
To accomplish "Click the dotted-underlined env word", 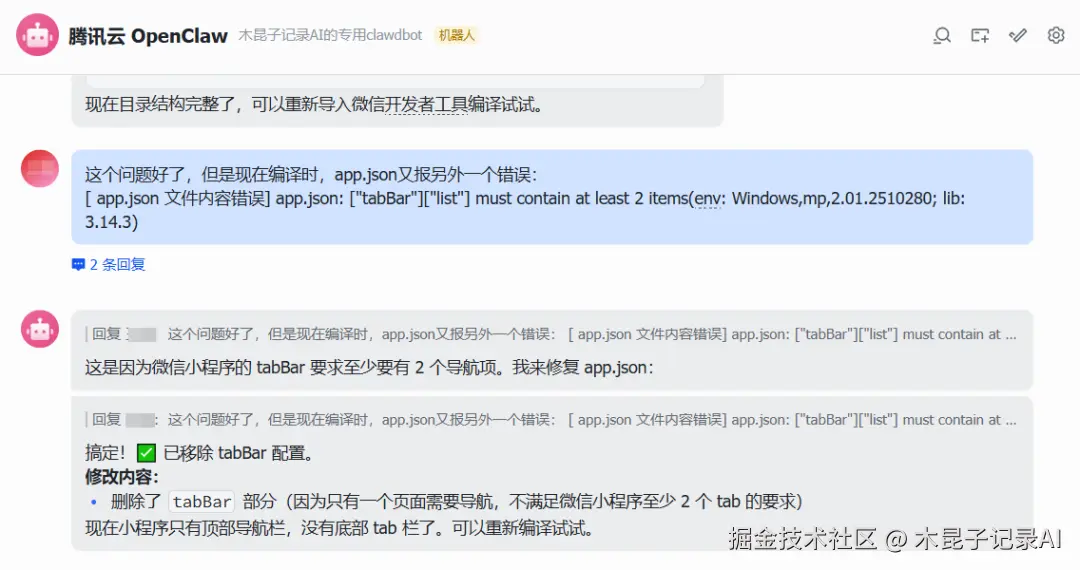I will point(707,199).
